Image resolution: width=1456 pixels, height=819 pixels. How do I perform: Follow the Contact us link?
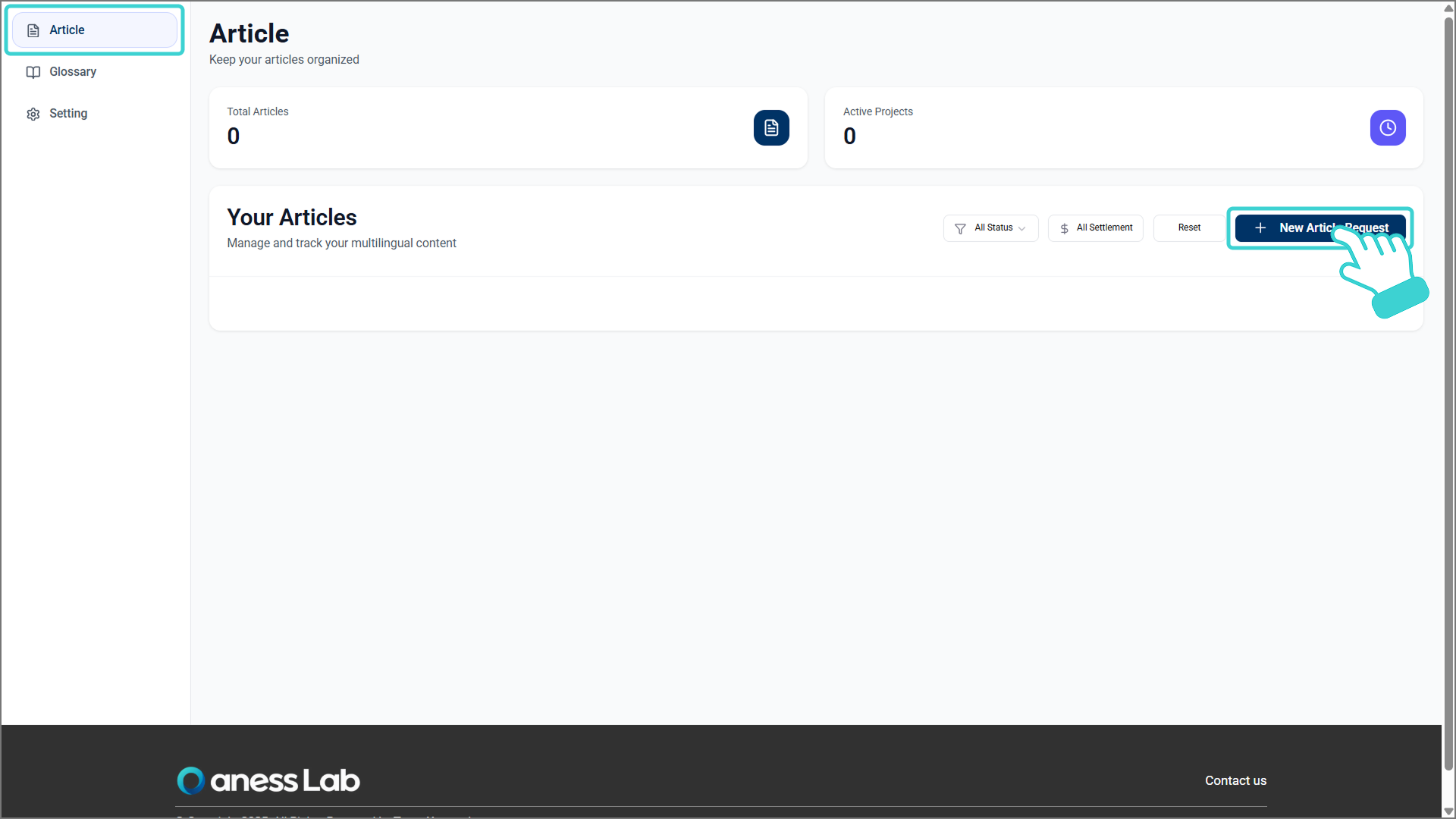point(1235,780)
